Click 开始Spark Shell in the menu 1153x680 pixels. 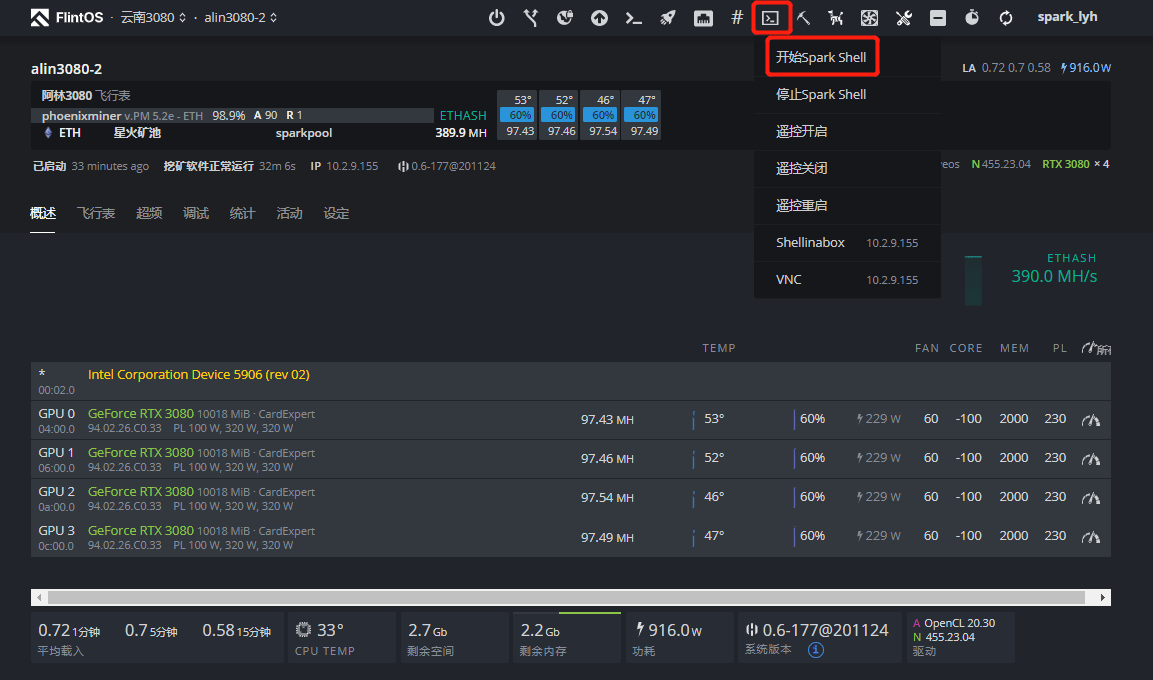822,57
